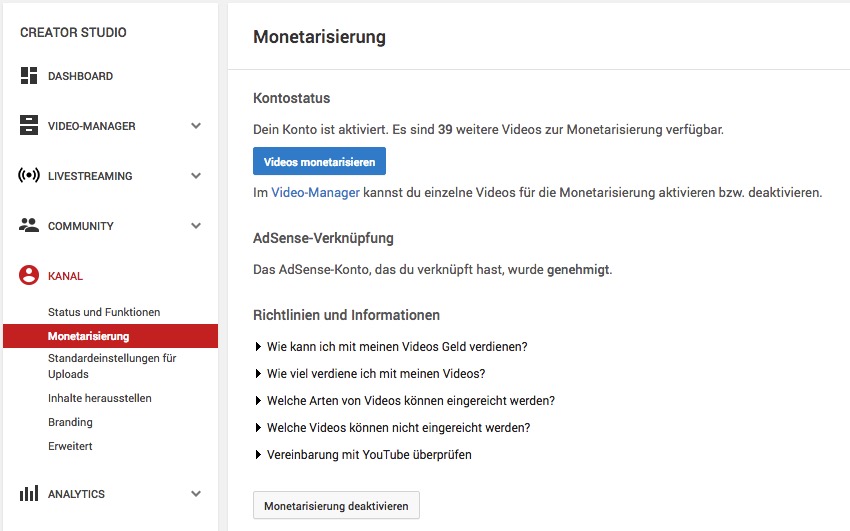Expand 'Welche Videos können nicht eingereicht werden?'
This screenshot has height=531, width=850.
coord(392,428)
